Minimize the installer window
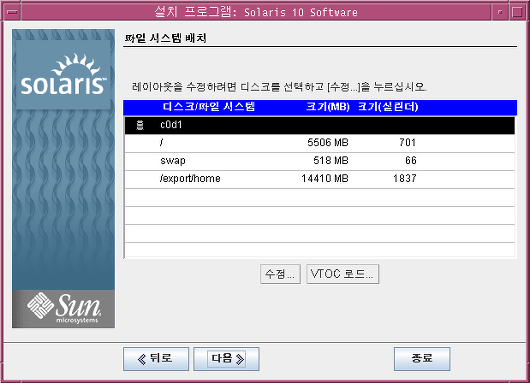The width and height of the screenshot is (530, 383). (x=500, y=12)
